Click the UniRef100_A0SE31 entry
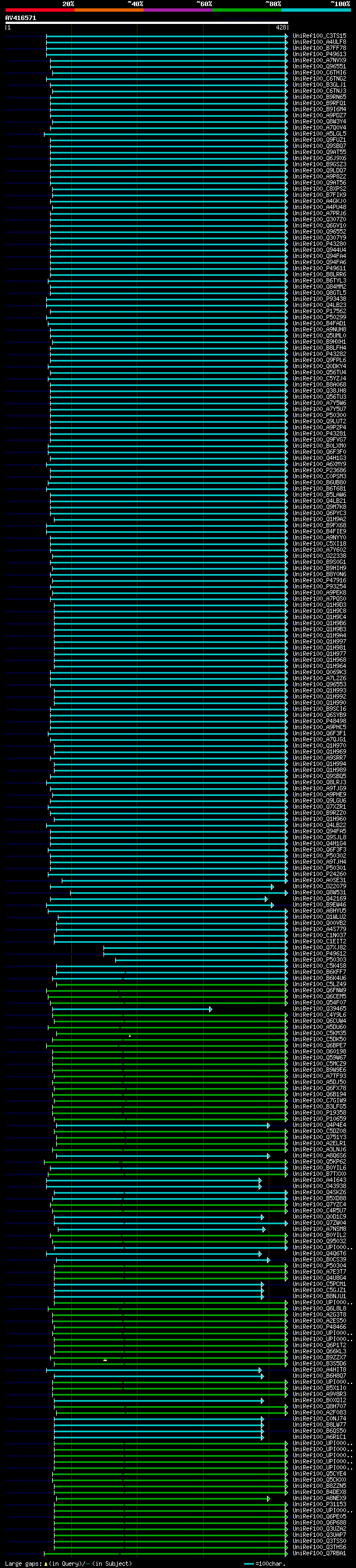Image resolution: width=356 pixels, height=1568 pixels. (319, 880)
